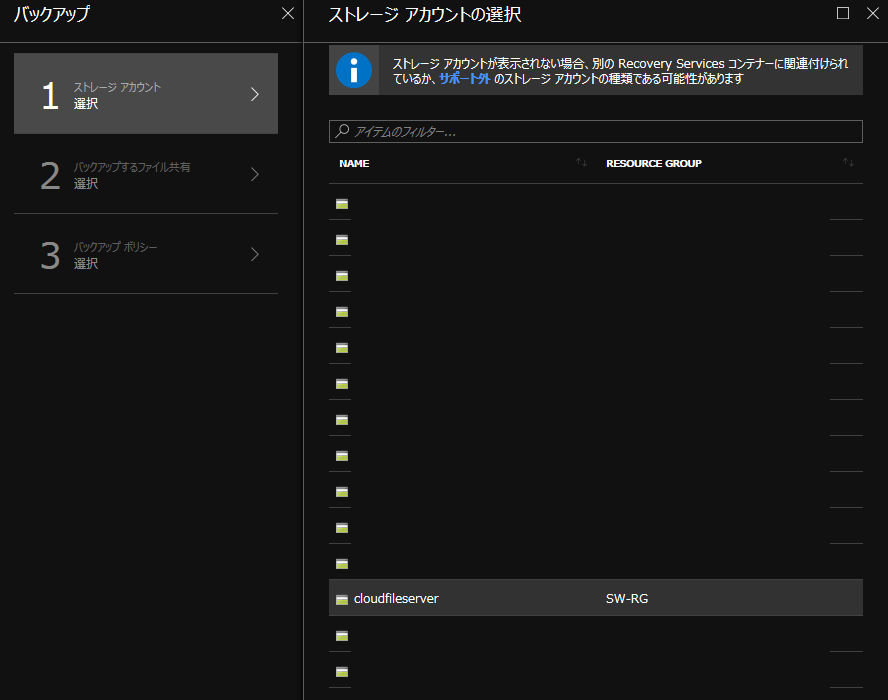Sort by NAME column arrows icon
This screenshot has width=888, height=700.
pyautogui.click(x=581, y=162)
